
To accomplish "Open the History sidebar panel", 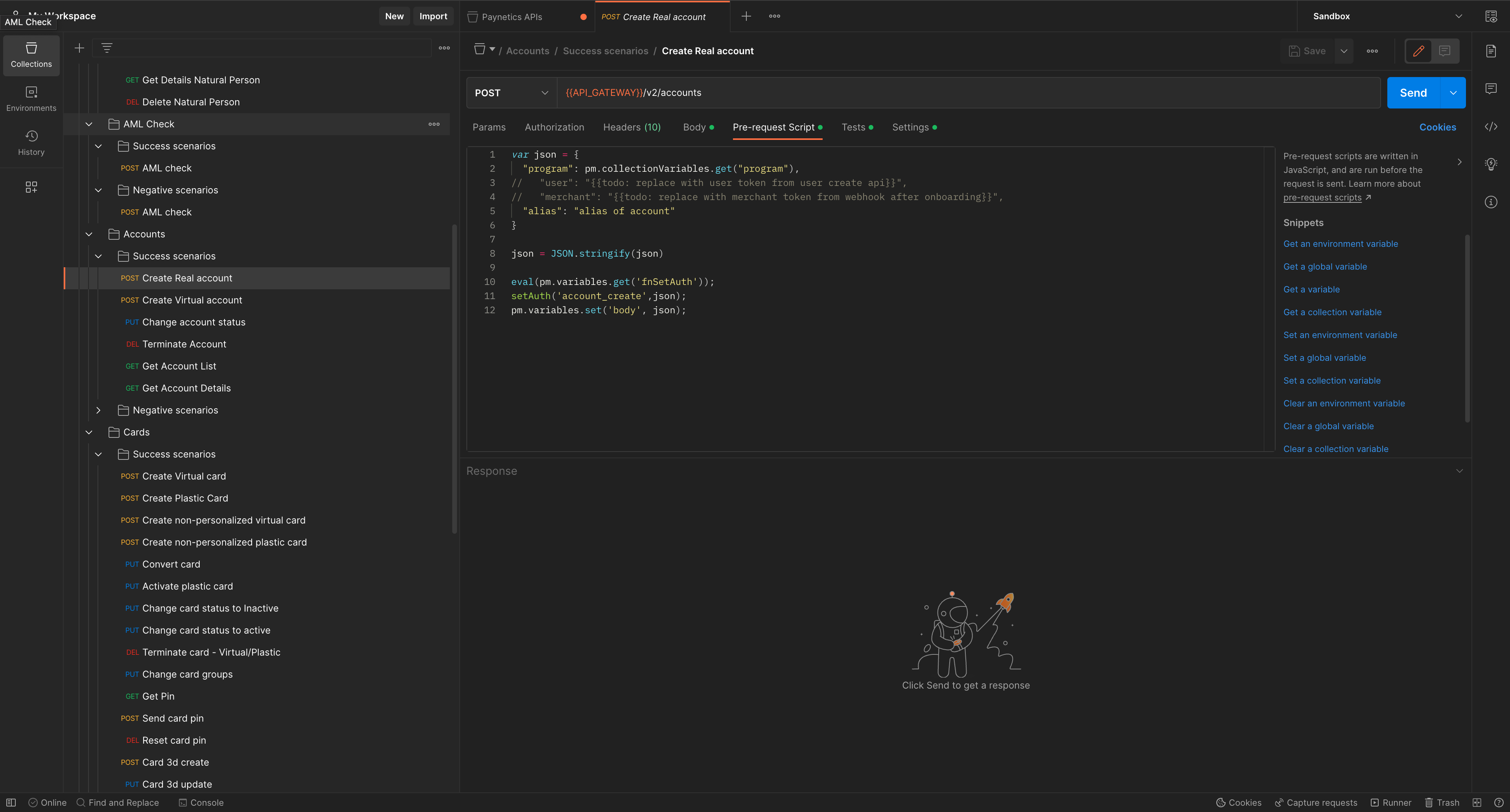I will click(31, 142).
